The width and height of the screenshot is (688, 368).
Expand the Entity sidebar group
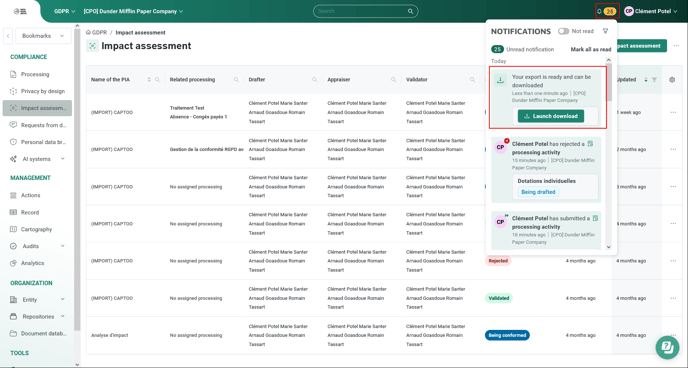point(62,300)
